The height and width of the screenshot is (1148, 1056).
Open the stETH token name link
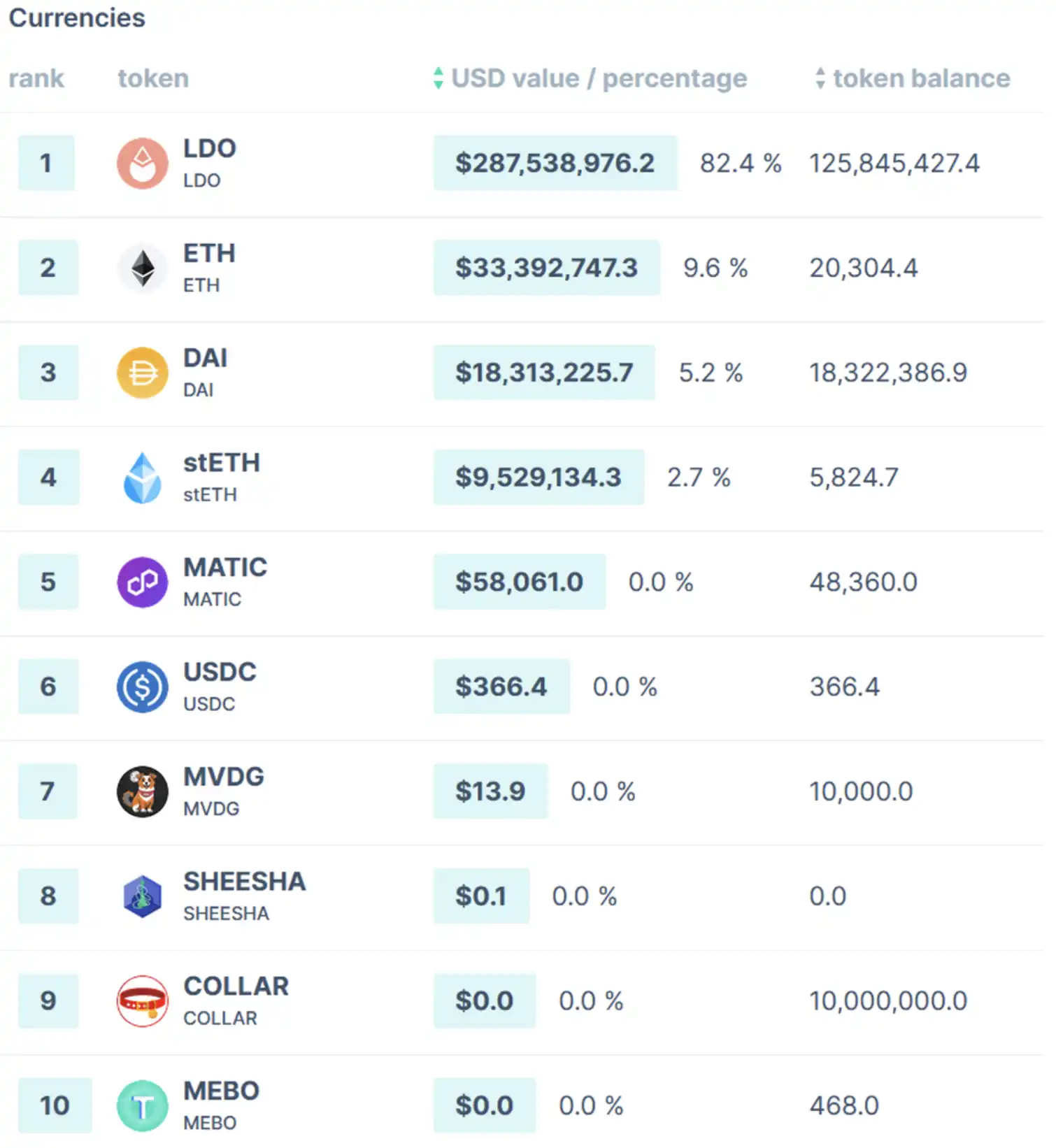222,463
